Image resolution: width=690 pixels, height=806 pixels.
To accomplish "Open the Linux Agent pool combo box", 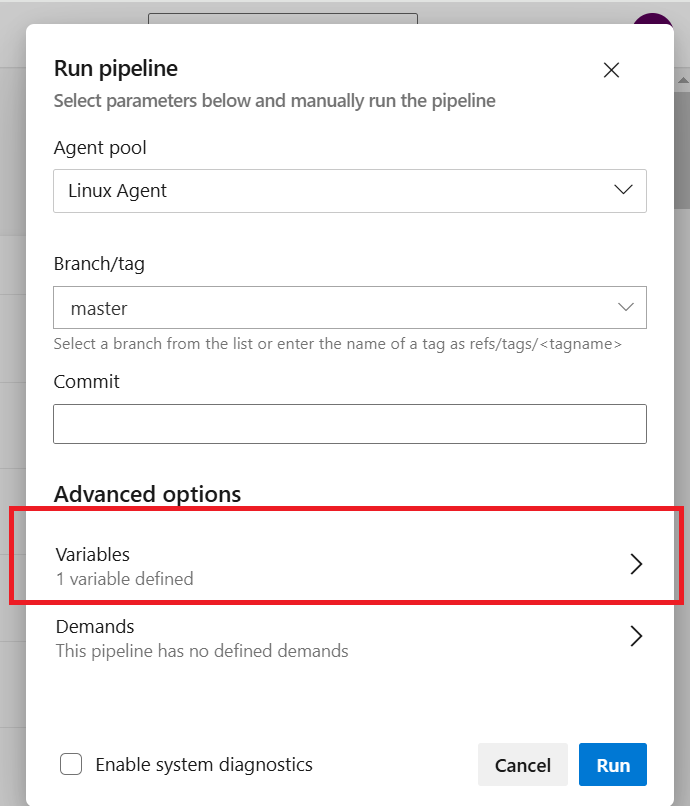I will [x=350, y=191].
